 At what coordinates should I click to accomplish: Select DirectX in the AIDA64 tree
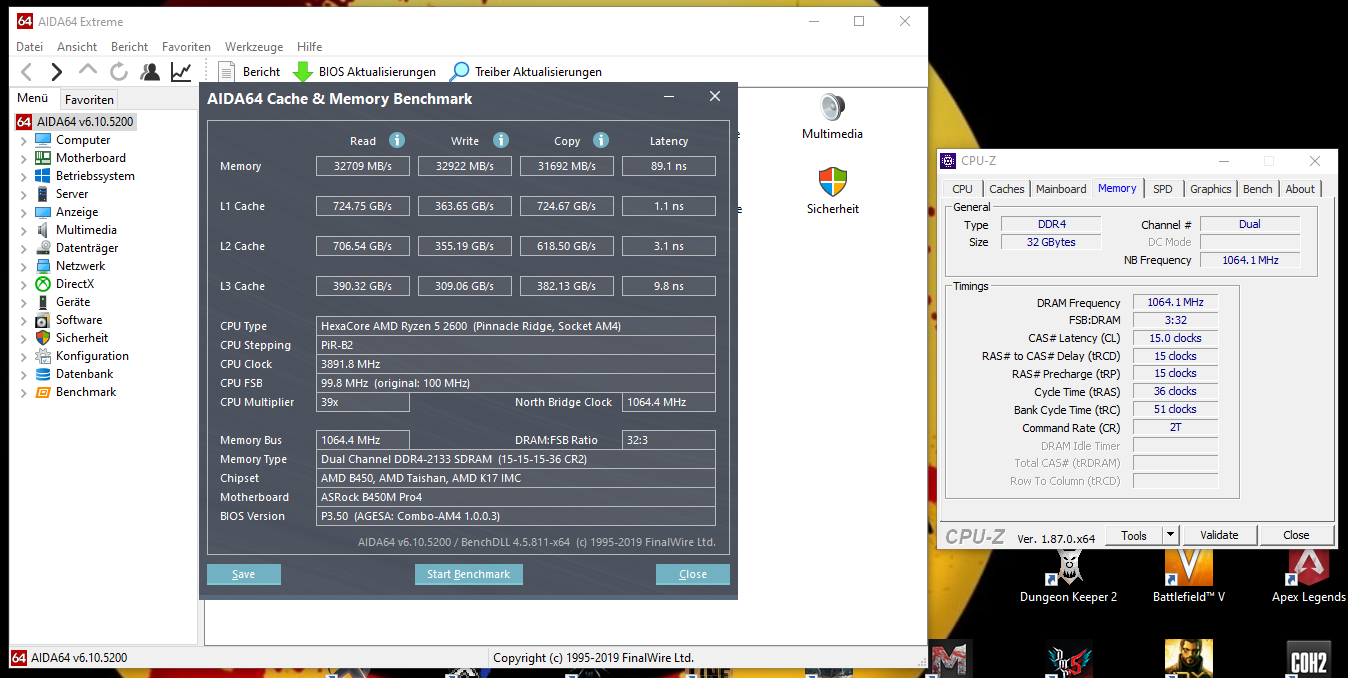[x=75, y=284]
